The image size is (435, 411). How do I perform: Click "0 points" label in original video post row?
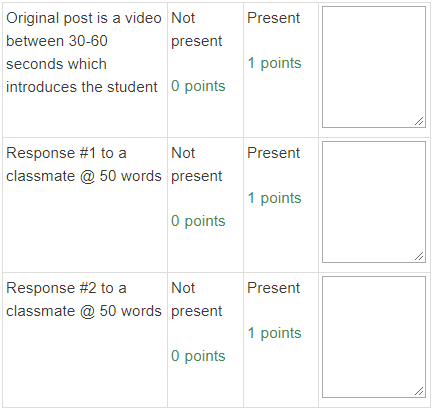tap(198, 86)
